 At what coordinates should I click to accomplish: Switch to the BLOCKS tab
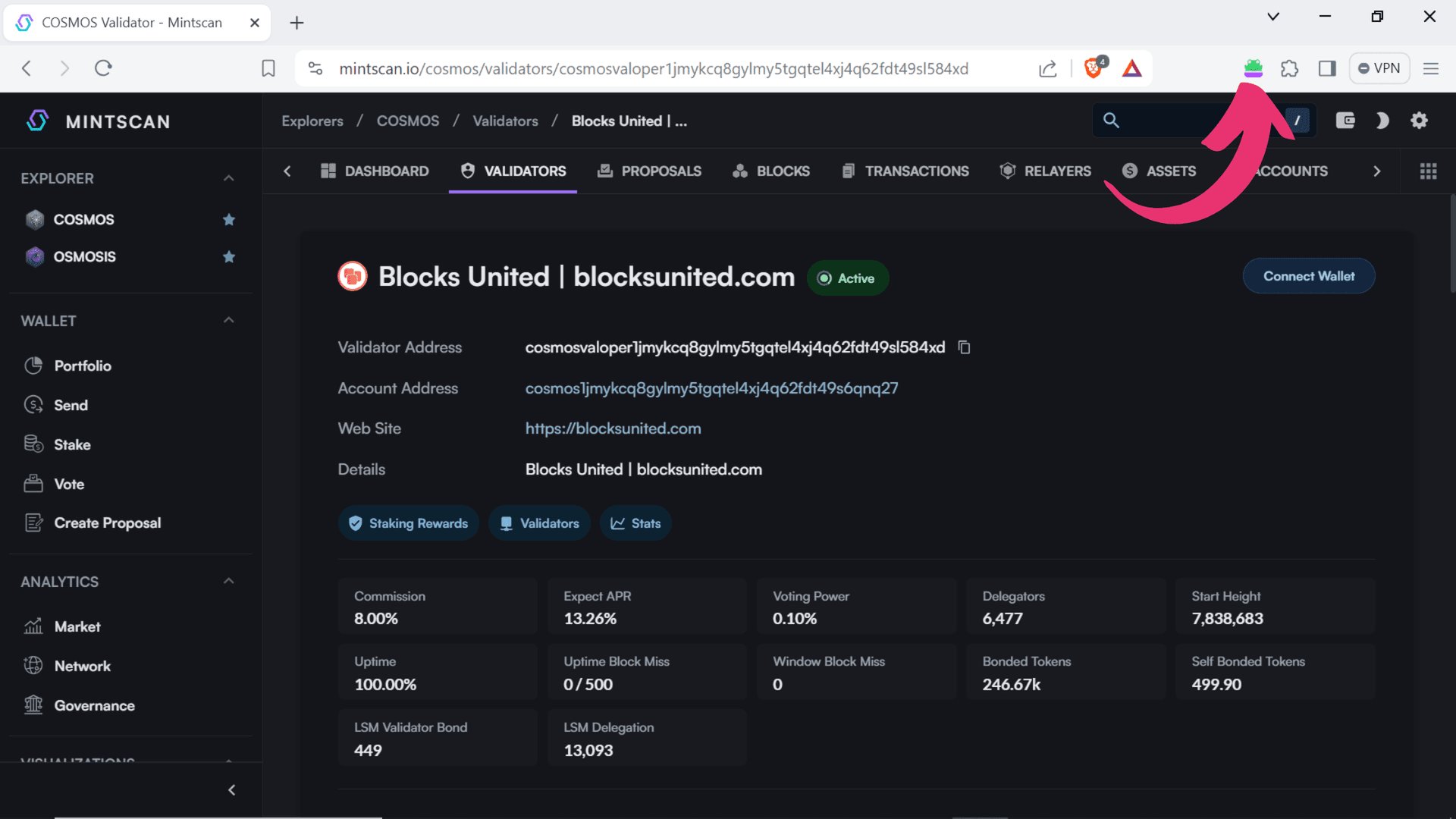[771, 171]
